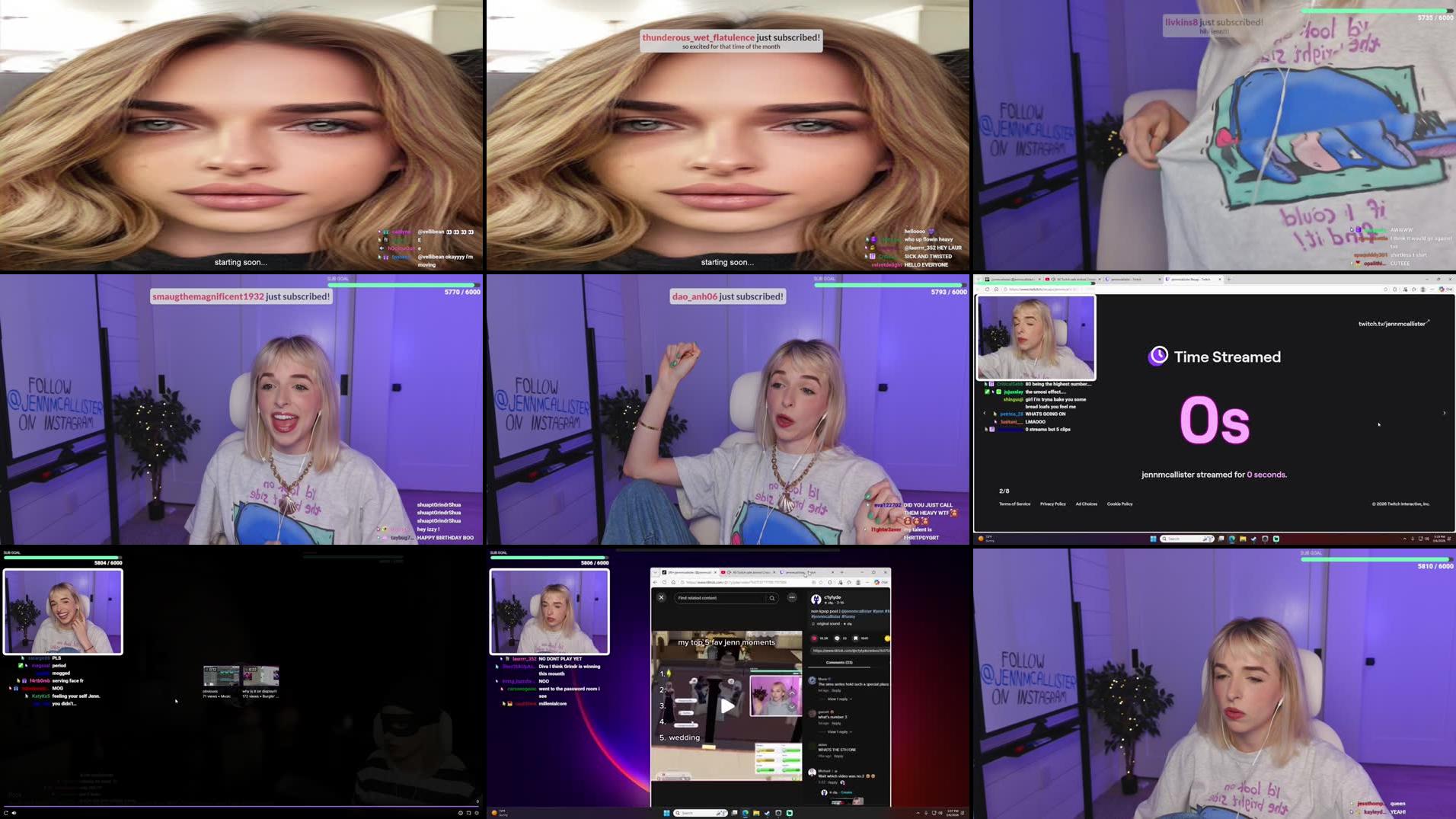Screen dimensions: 1456x819
Task: Advance to the next Twitch Recap slide chevron
Action: point(1445,413)
